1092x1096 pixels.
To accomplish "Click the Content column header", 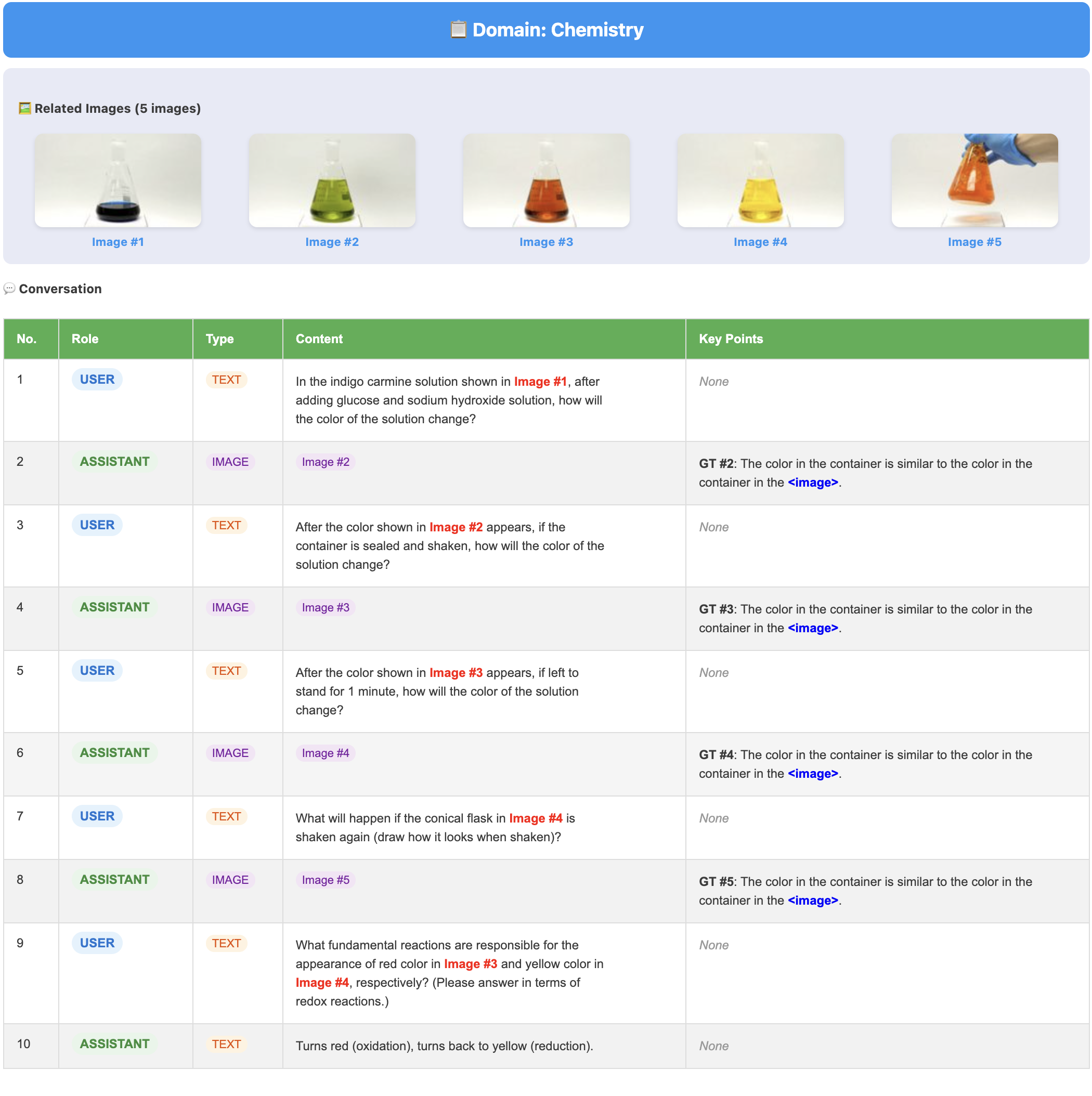I will tap(319, 339).
